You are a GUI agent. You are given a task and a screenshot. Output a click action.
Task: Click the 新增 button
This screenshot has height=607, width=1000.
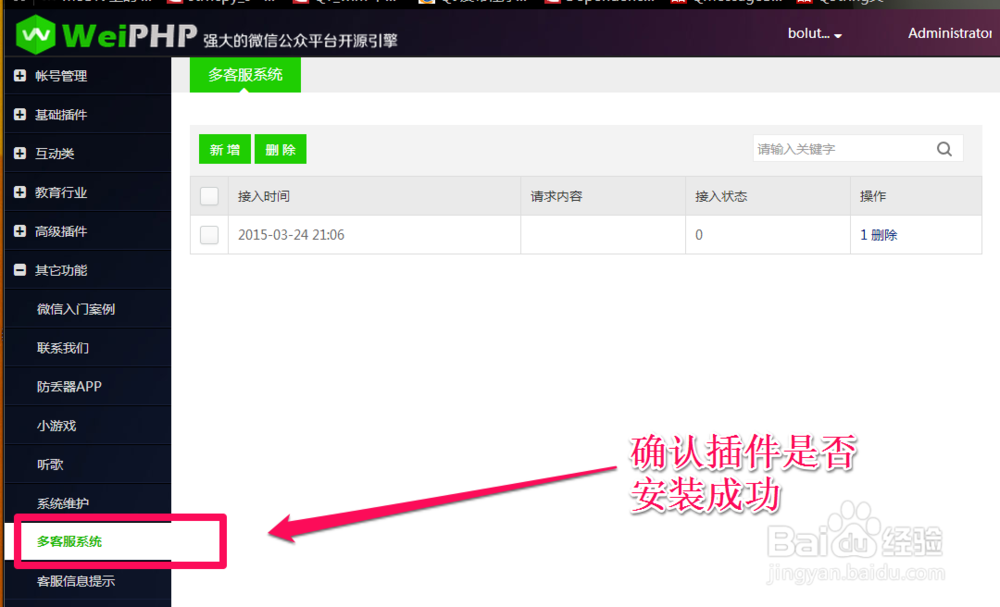pyautogui.click(x=224, y=149)
